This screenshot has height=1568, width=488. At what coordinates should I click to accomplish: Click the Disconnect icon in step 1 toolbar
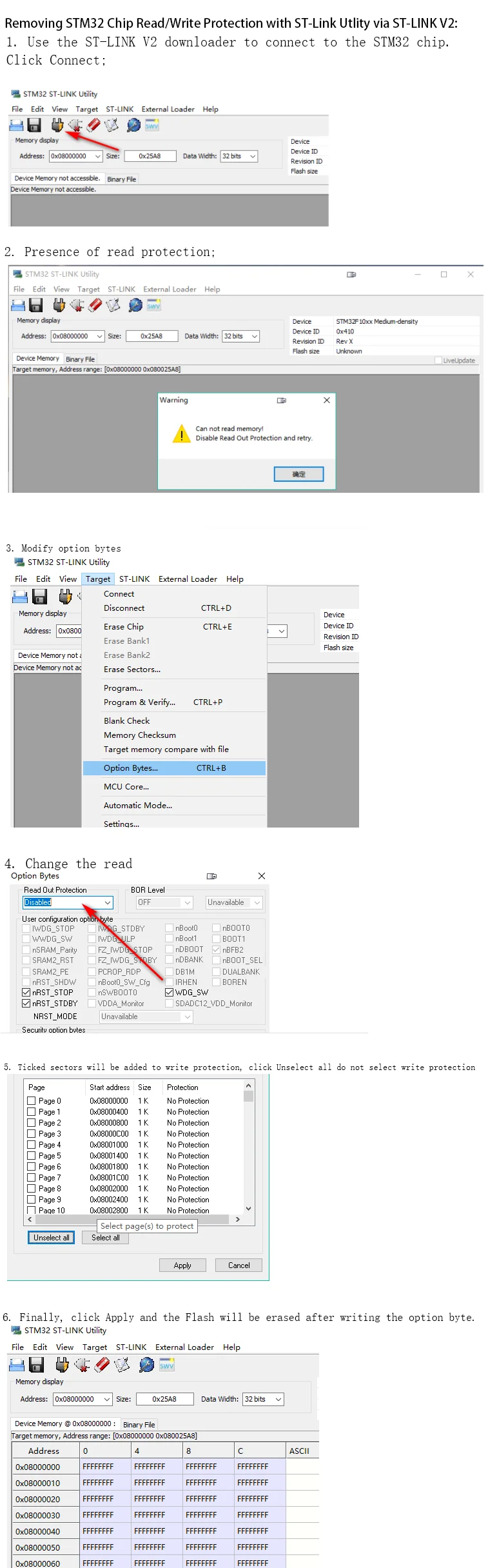[76, 125]
